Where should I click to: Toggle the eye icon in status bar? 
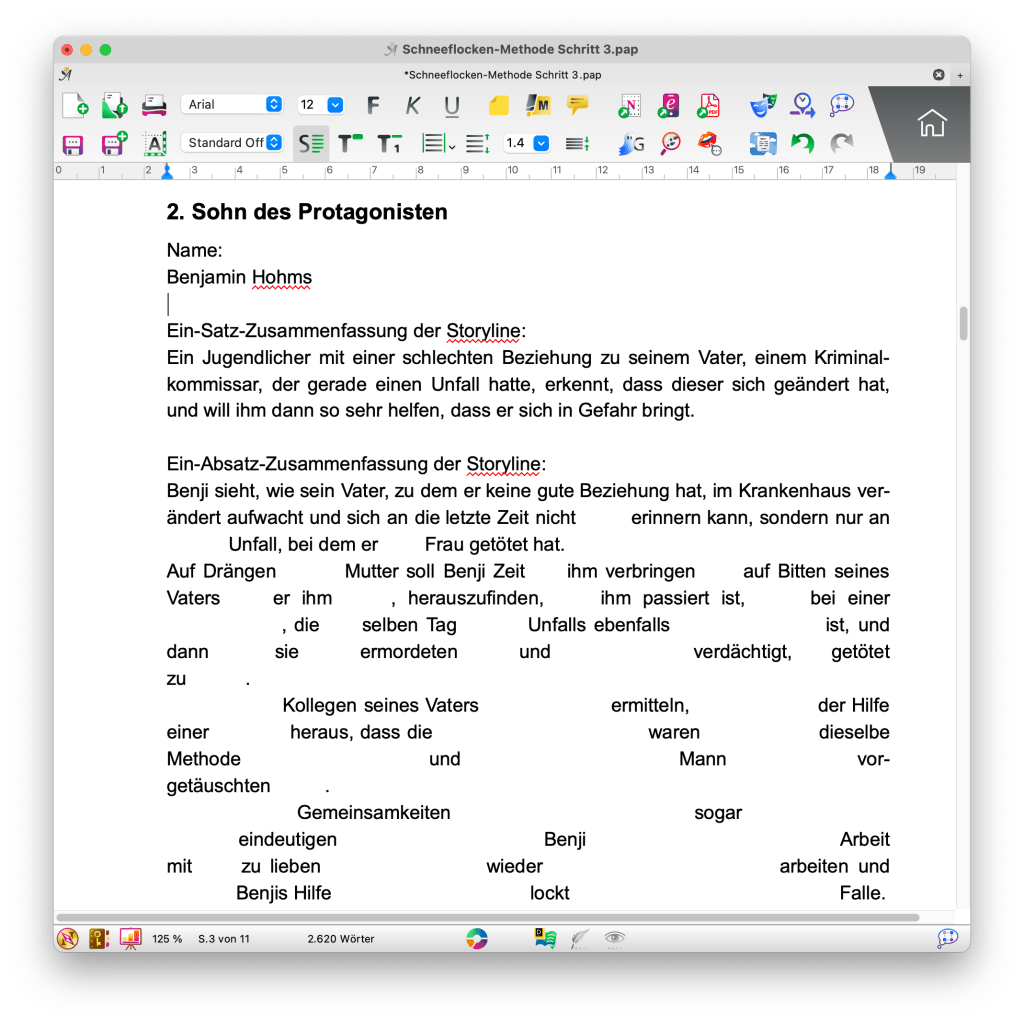click(614, 938)
